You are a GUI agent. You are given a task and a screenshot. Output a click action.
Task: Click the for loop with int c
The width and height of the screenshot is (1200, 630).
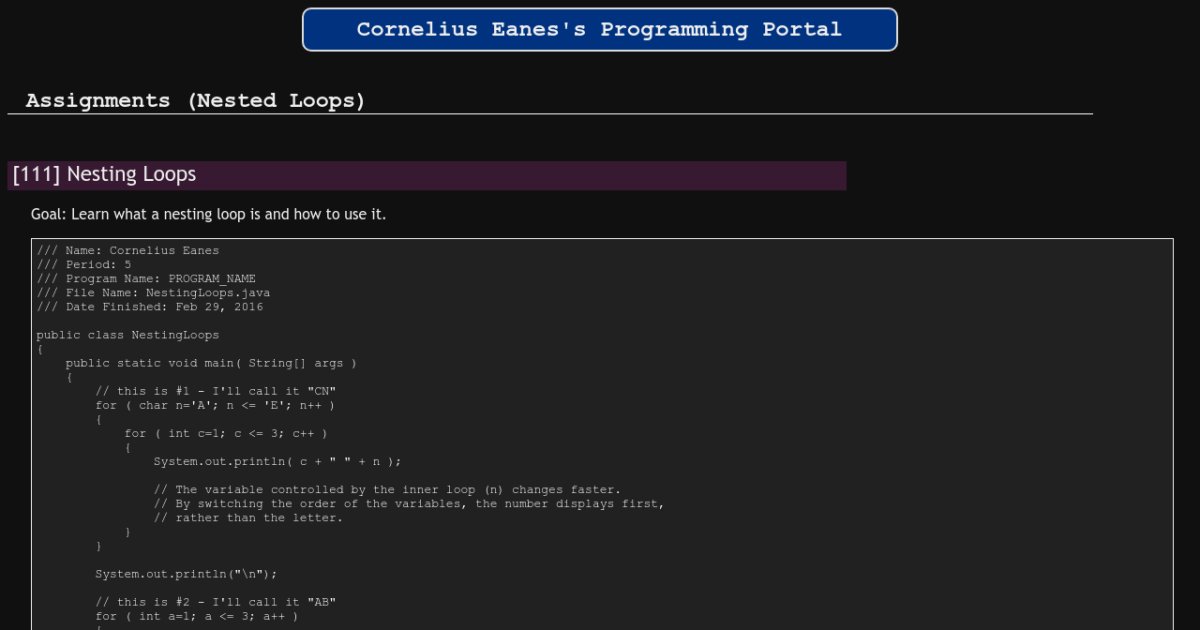(x=226, y=433)
